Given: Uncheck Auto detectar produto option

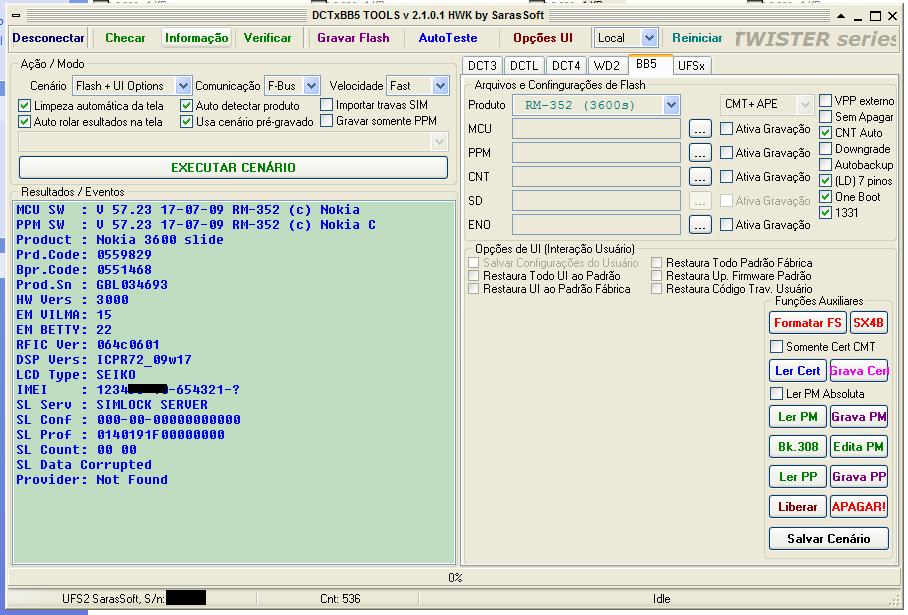Looking at the screenshot, I should [x=187, y=106].
